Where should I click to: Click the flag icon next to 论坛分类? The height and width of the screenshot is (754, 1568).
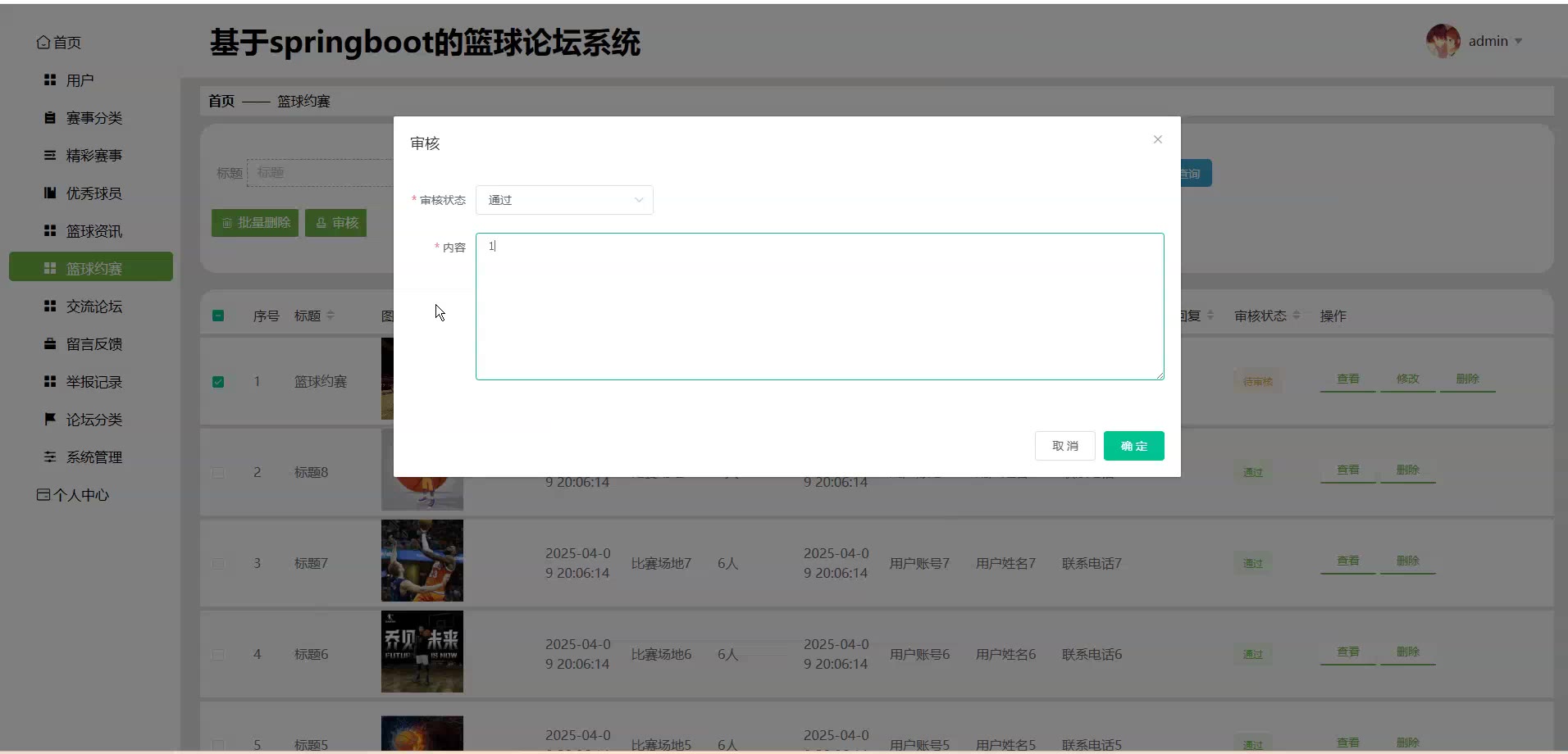click(50, 420)
